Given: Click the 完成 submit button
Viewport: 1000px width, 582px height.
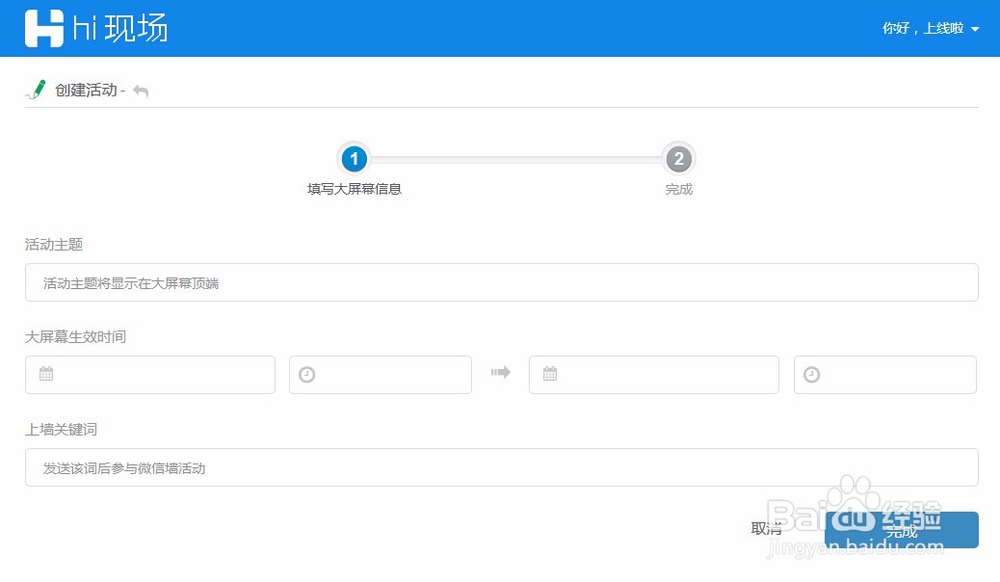Looking at the screenshot, I should (x=901, y=530).
